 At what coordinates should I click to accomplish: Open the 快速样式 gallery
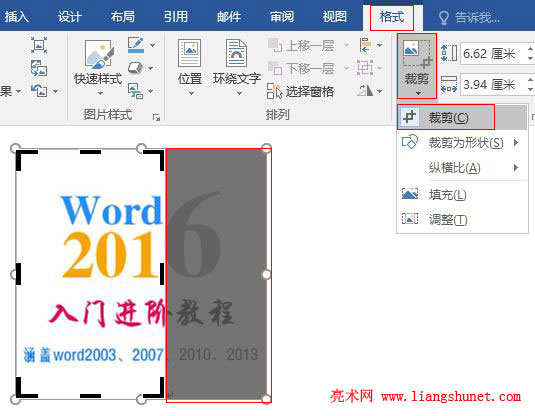tap(98, 67)
